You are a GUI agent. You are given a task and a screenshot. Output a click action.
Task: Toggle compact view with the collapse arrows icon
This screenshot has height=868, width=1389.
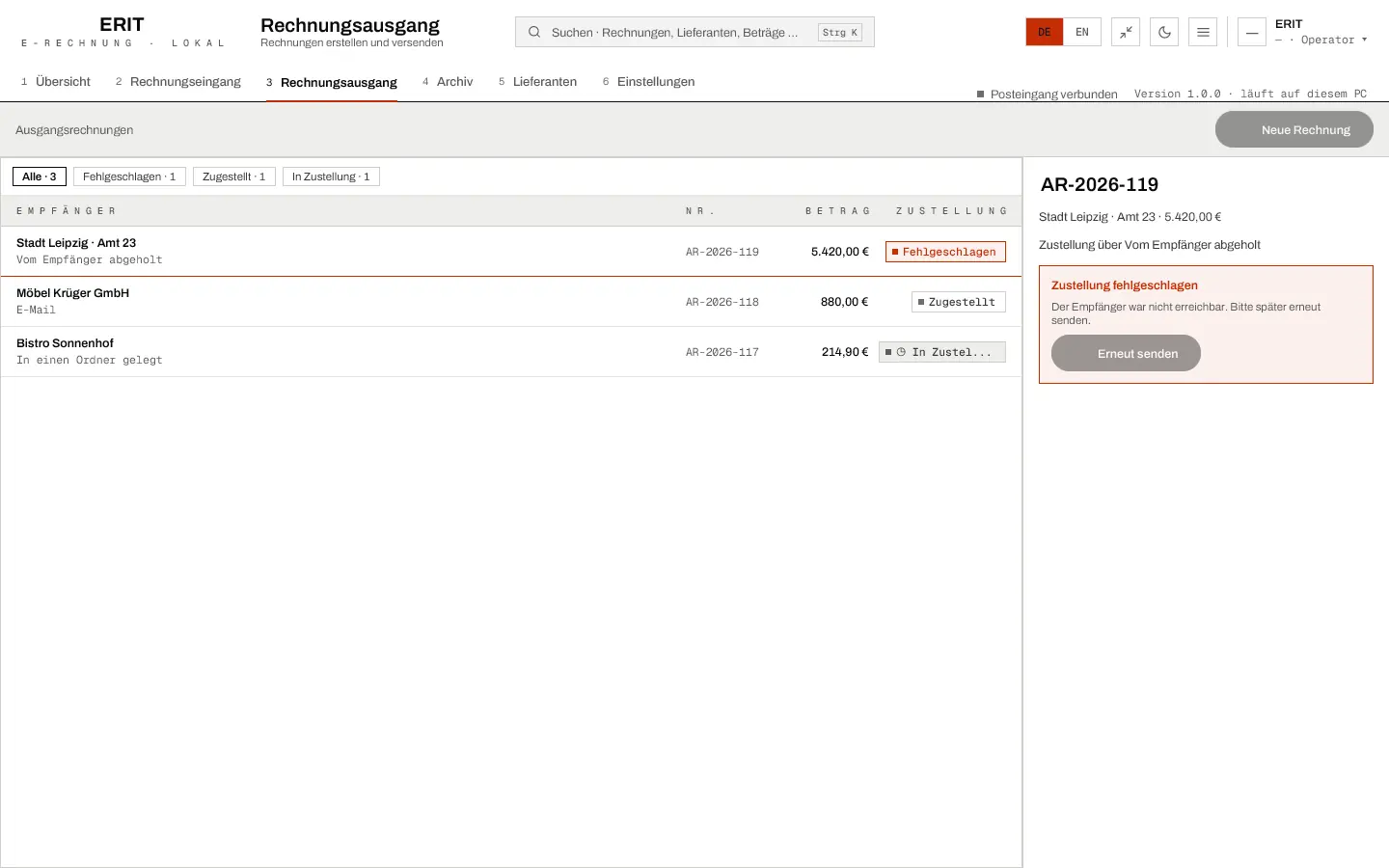(x=1126, y=32)
